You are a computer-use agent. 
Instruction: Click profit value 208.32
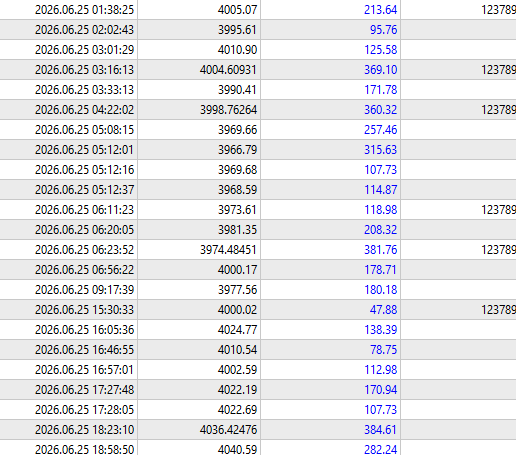(380, 230)
